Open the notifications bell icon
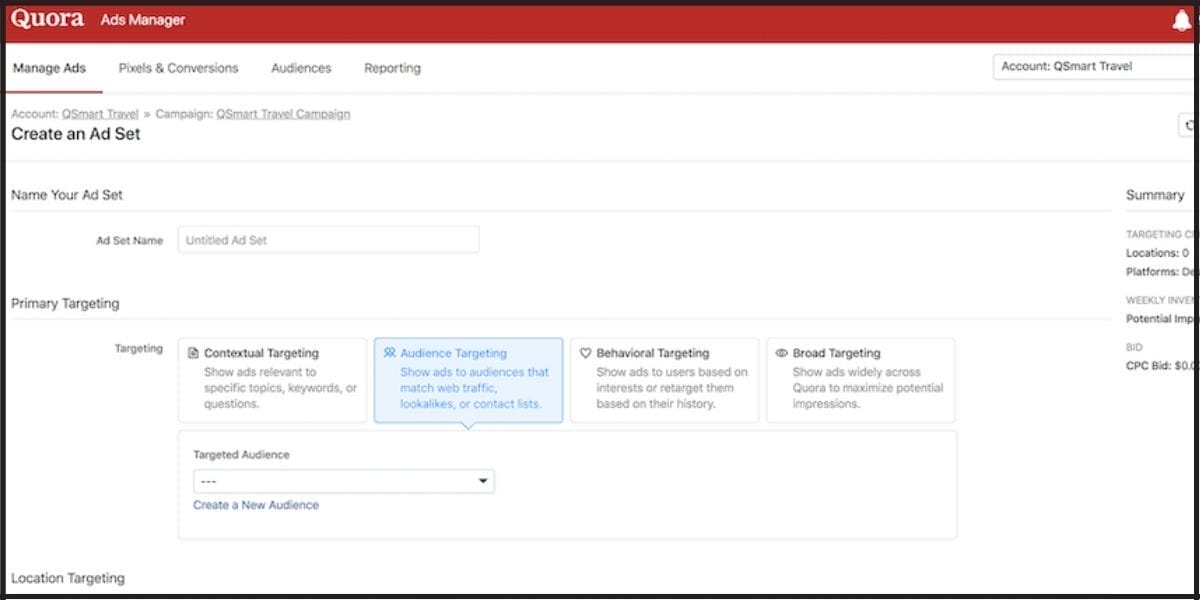Viewport: 1200px width, 600px height. pyautogui.click(x=1181, y=18)
